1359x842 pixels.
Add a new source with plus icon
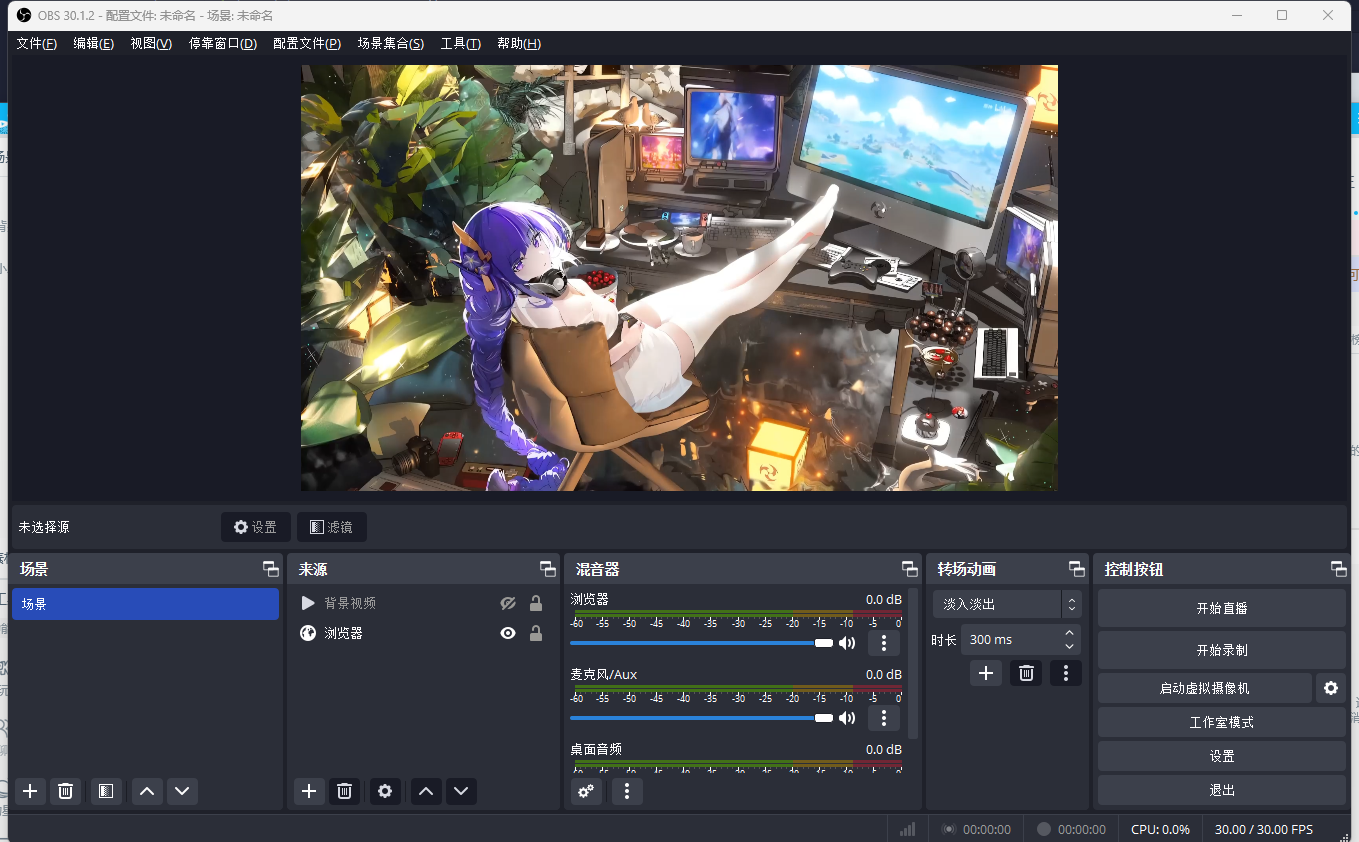[x=309, y=791]
